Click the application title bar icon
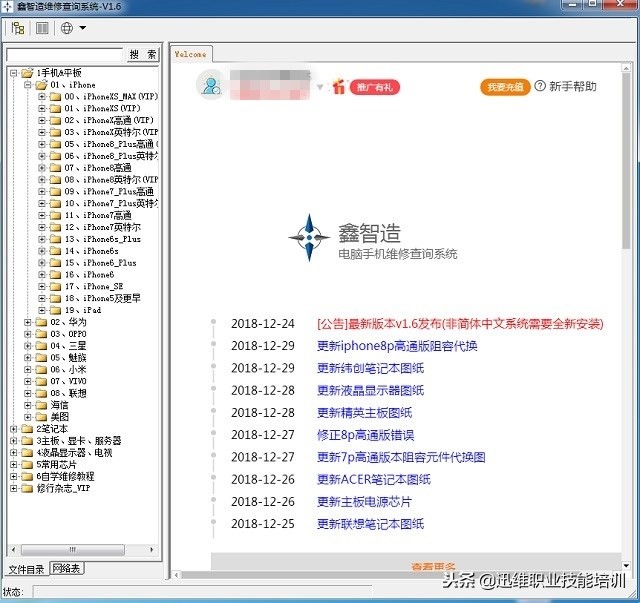Screen dimensions: 640x603 pyautogui.click(x=7, y=7)
